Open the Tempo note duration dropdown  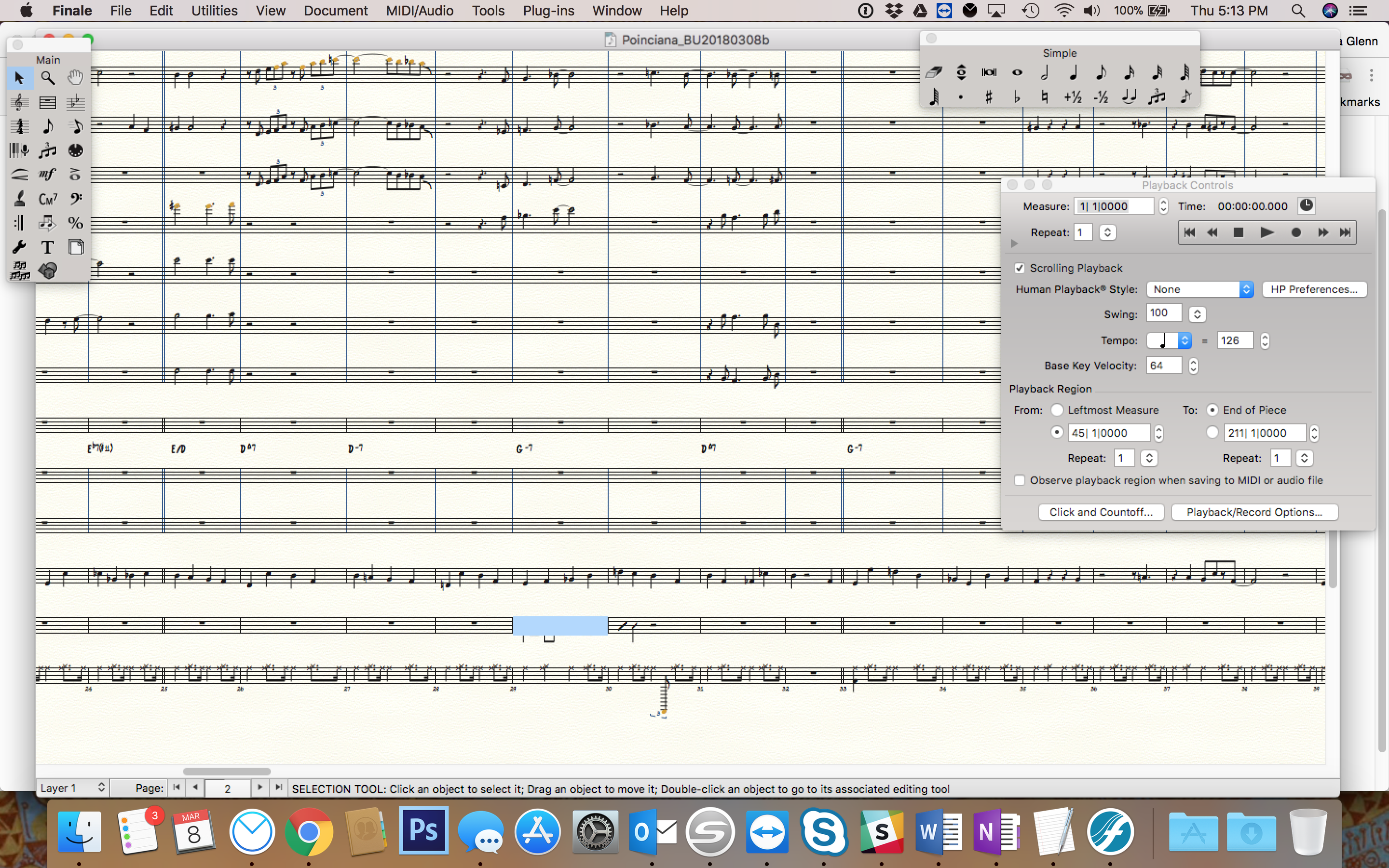(1169, 340)
